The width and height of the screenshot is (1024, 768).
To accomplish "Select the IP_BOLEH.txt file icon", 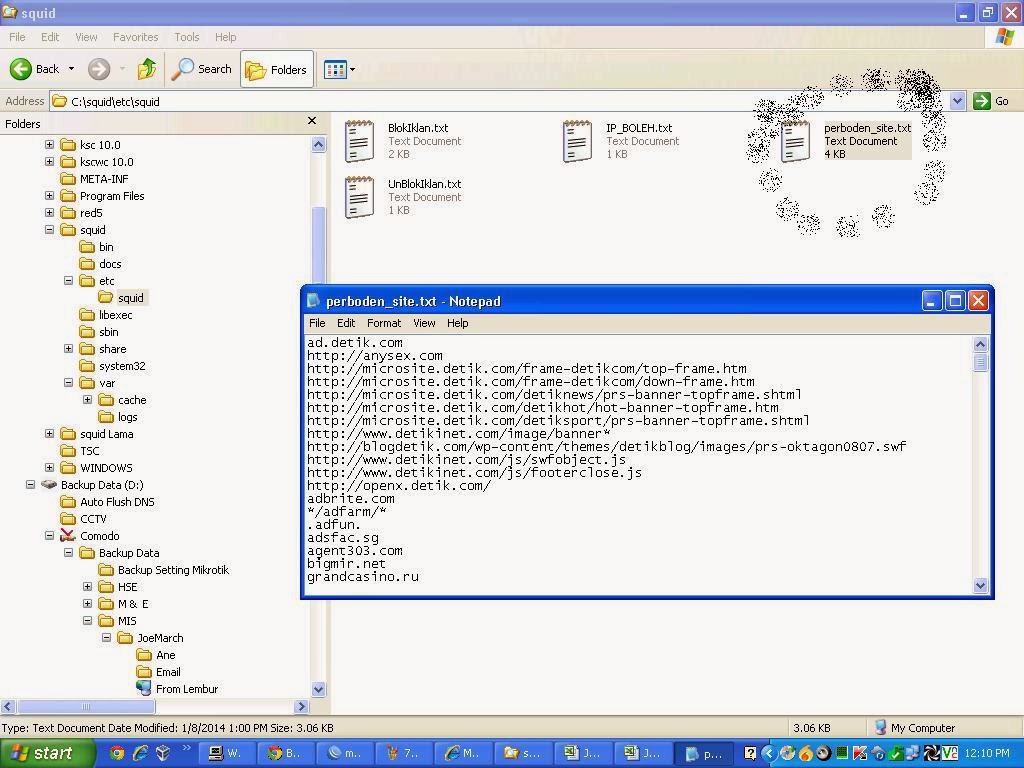I will pos(577,140).
